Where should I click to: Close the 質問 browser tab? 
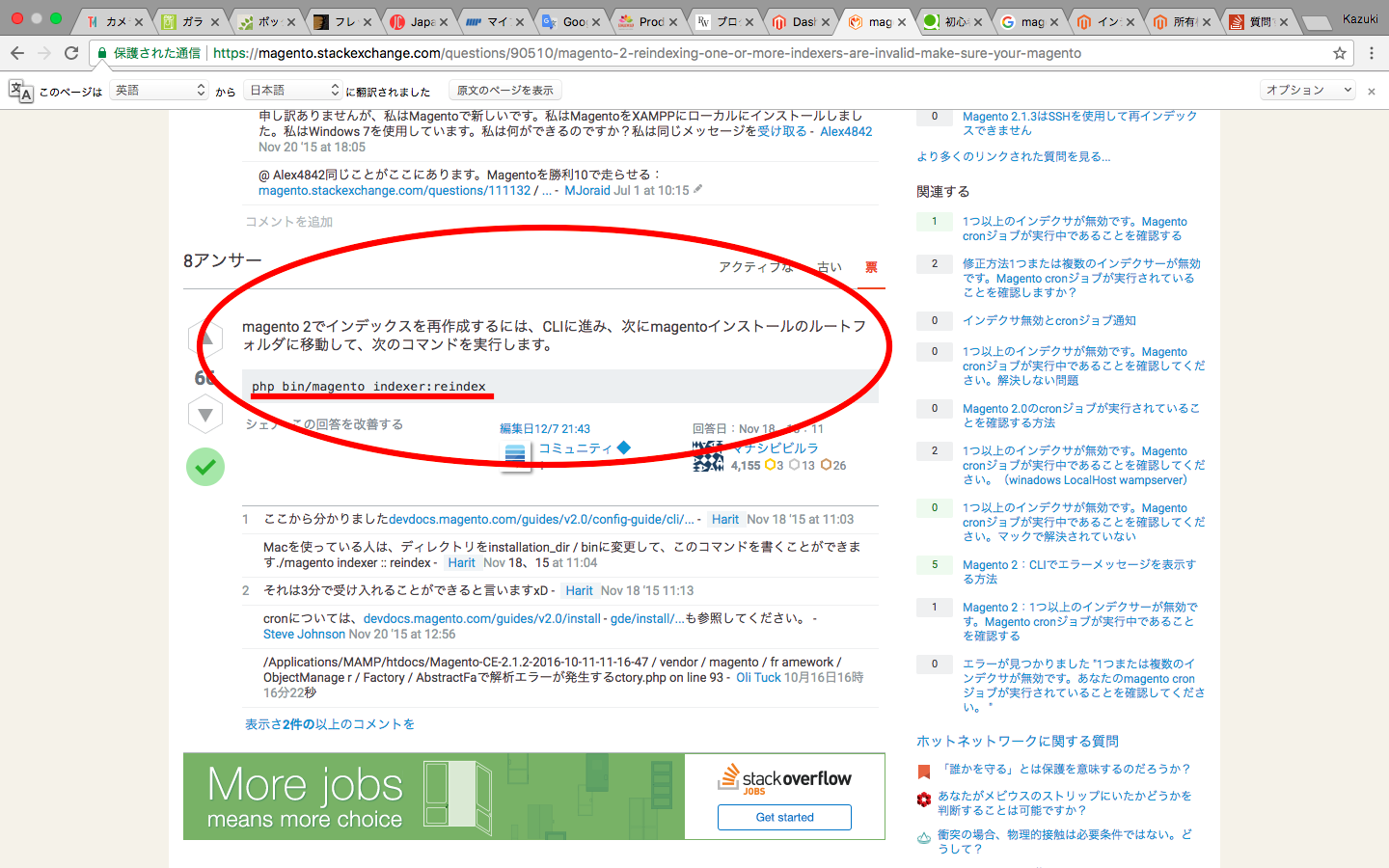pos(1284,21)
